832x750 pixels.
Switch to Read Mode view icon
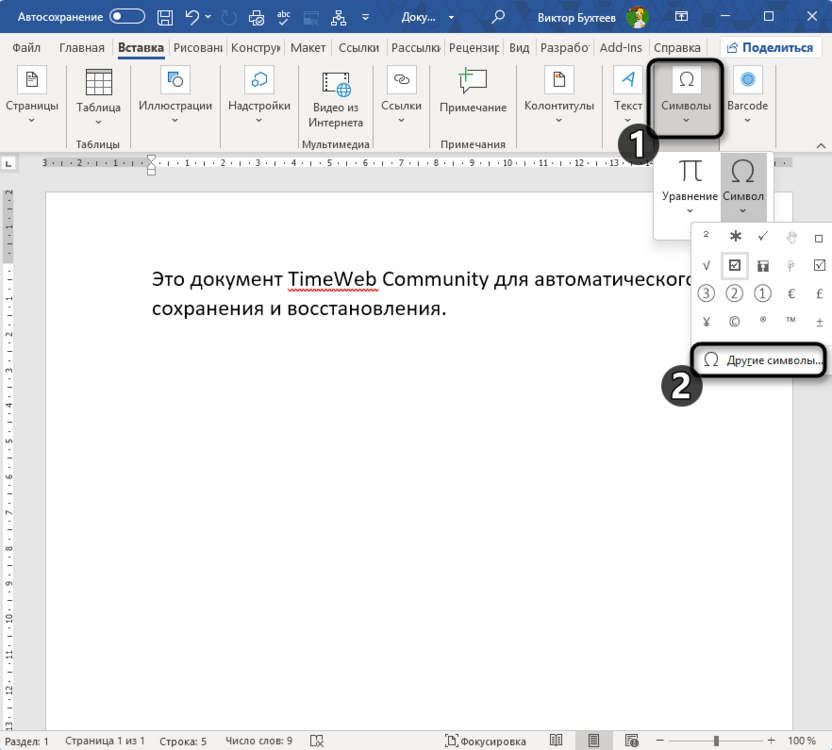(x=556, y=740)
